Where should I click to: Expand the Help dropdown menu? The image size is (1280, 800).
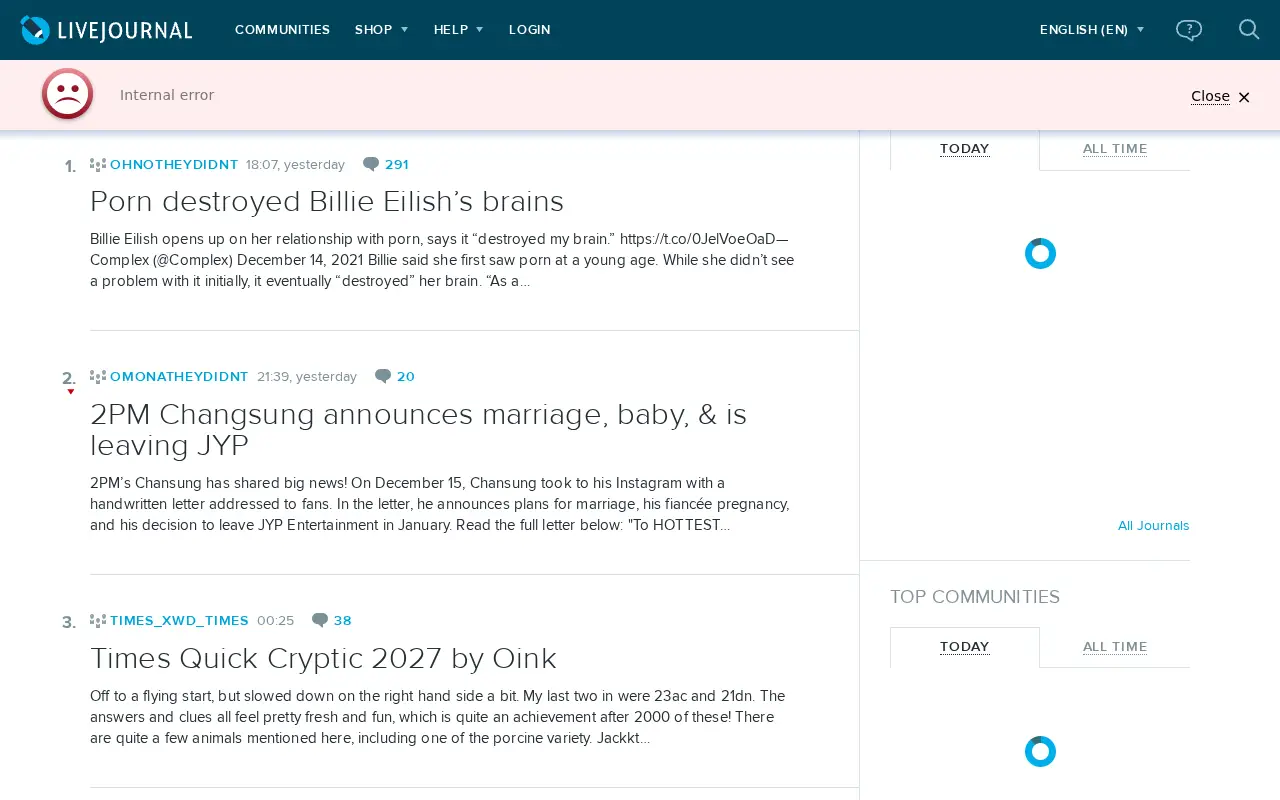click(x=458, y=30)
